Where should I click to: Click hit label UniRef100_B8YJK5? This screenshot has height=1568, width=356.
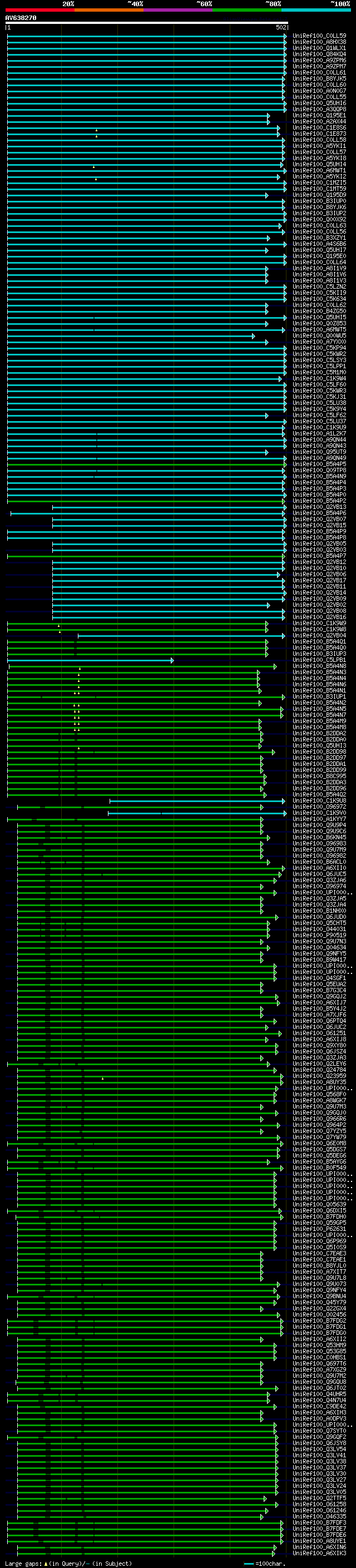coord(319,78)
